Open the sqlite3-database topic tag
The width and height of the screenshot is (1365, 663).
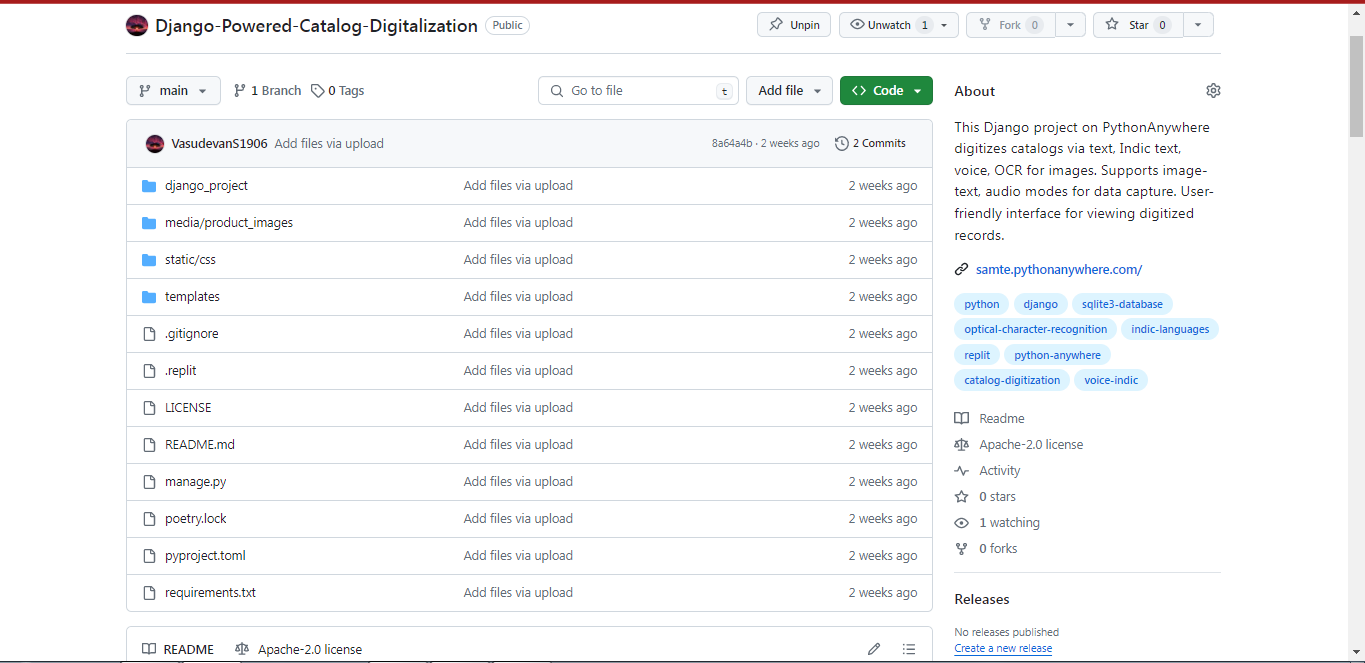tap(1122, 304)
